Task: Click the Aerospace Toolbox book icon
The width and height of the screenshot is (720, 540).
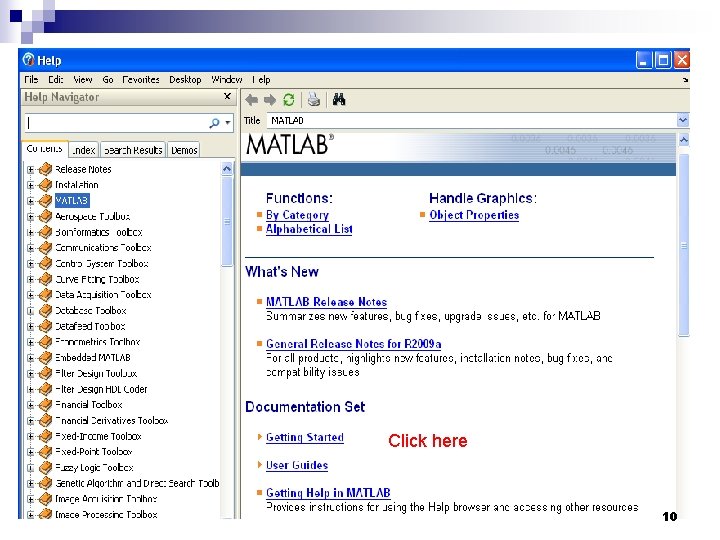Action: point(45,216)
